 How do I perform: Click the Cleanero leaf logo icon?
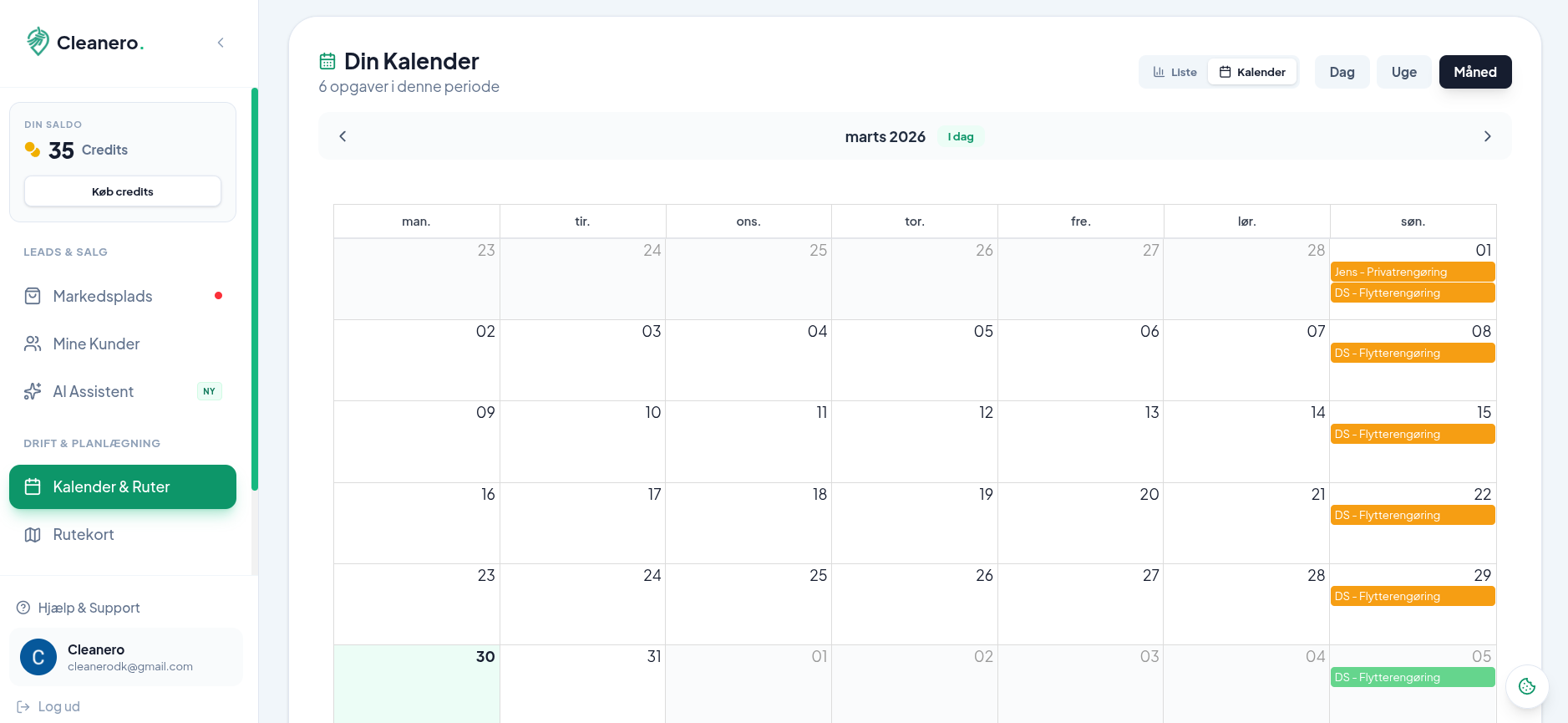coord(38,42)
